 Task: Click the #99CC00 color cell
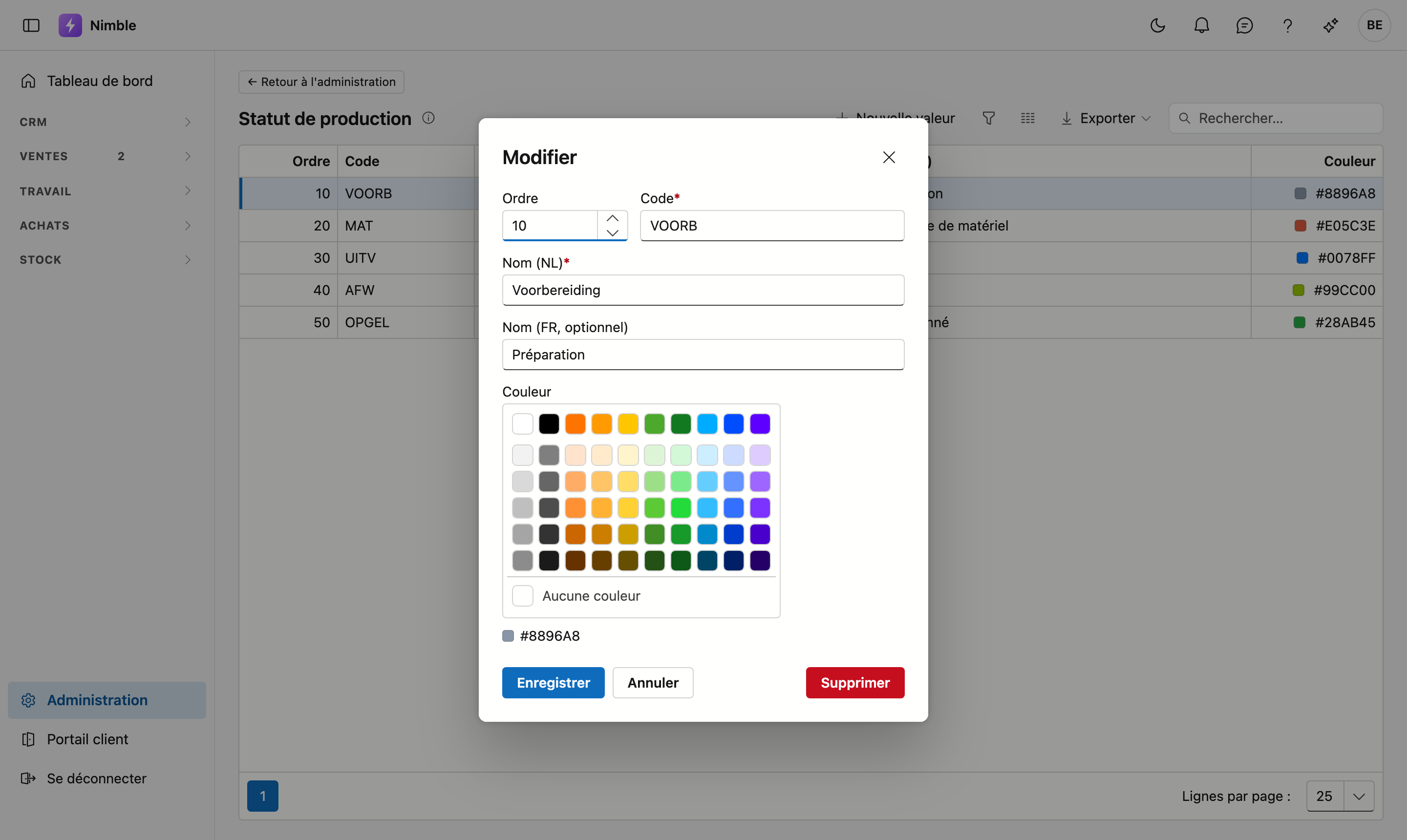click(1317, 291)
